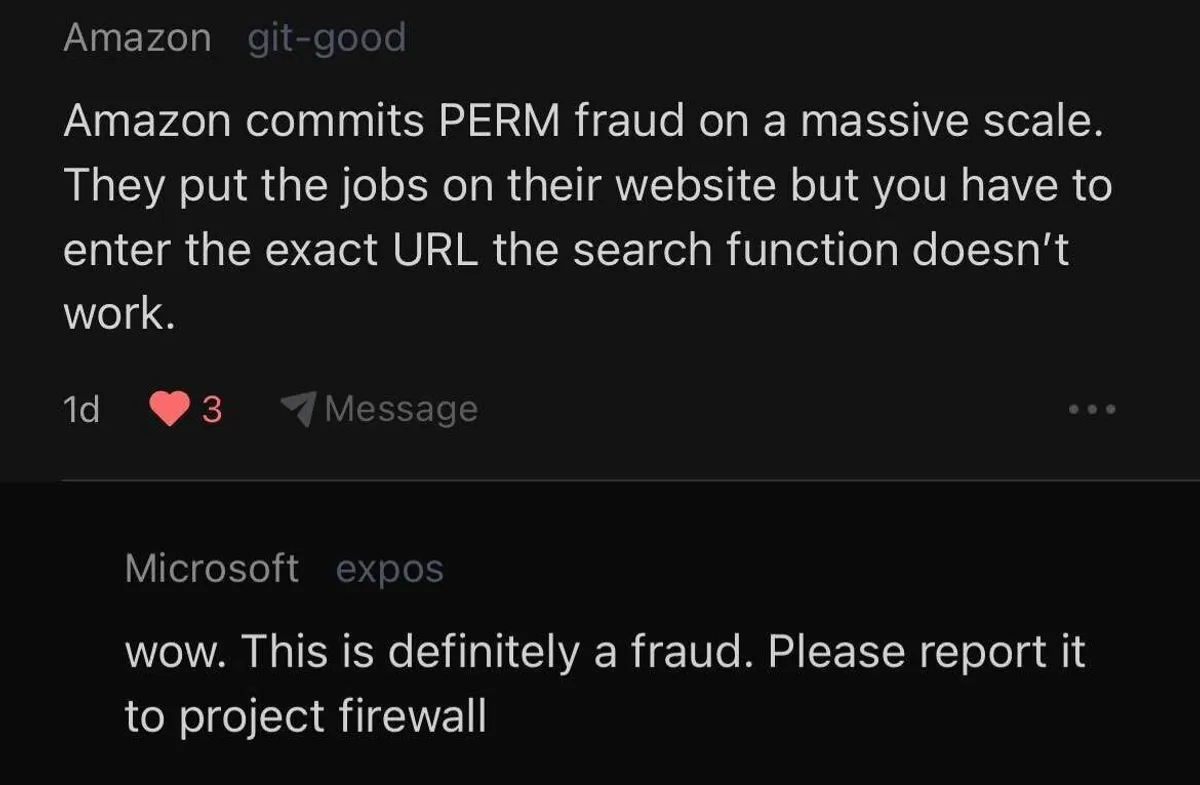Click the final word "work." of post
The image size is (1200, 785).
tap(119, 314)
